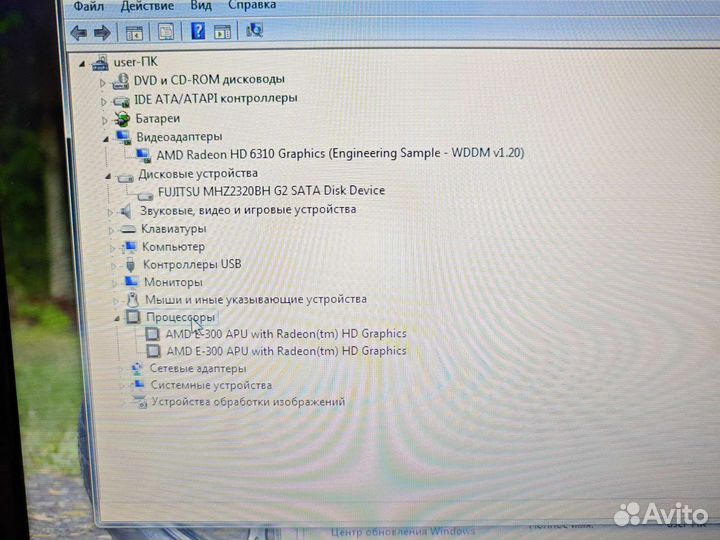
Task: Click the Батареи battery icon
Action: point(122,119)
